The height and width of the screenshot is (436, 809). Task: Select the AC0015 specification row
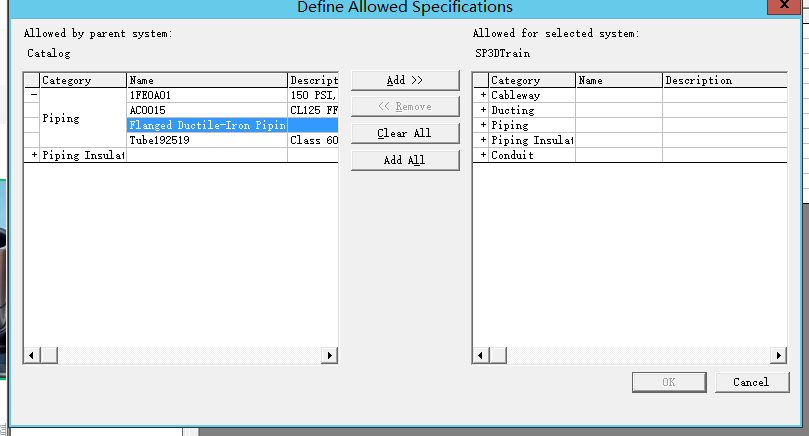click(207, 110)
